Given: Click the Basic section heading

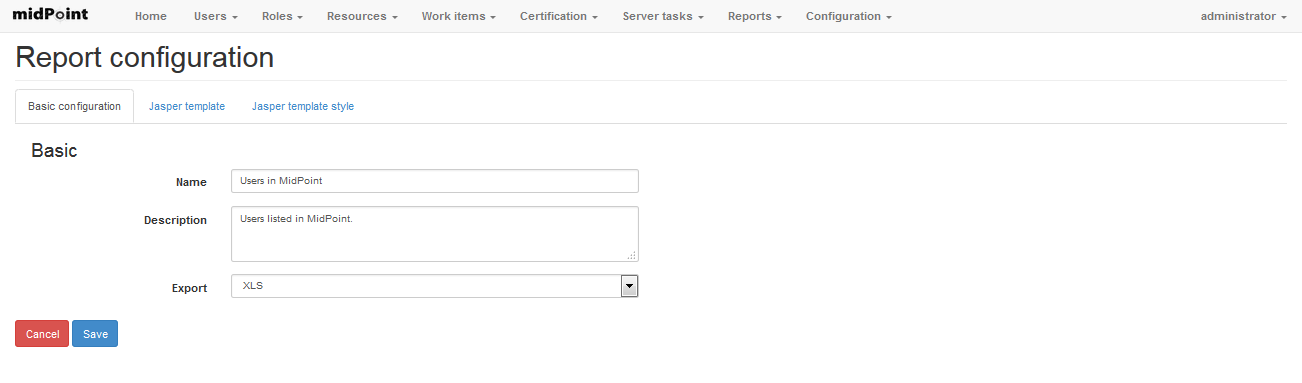Looking at the screenshot, I should 54,151.
